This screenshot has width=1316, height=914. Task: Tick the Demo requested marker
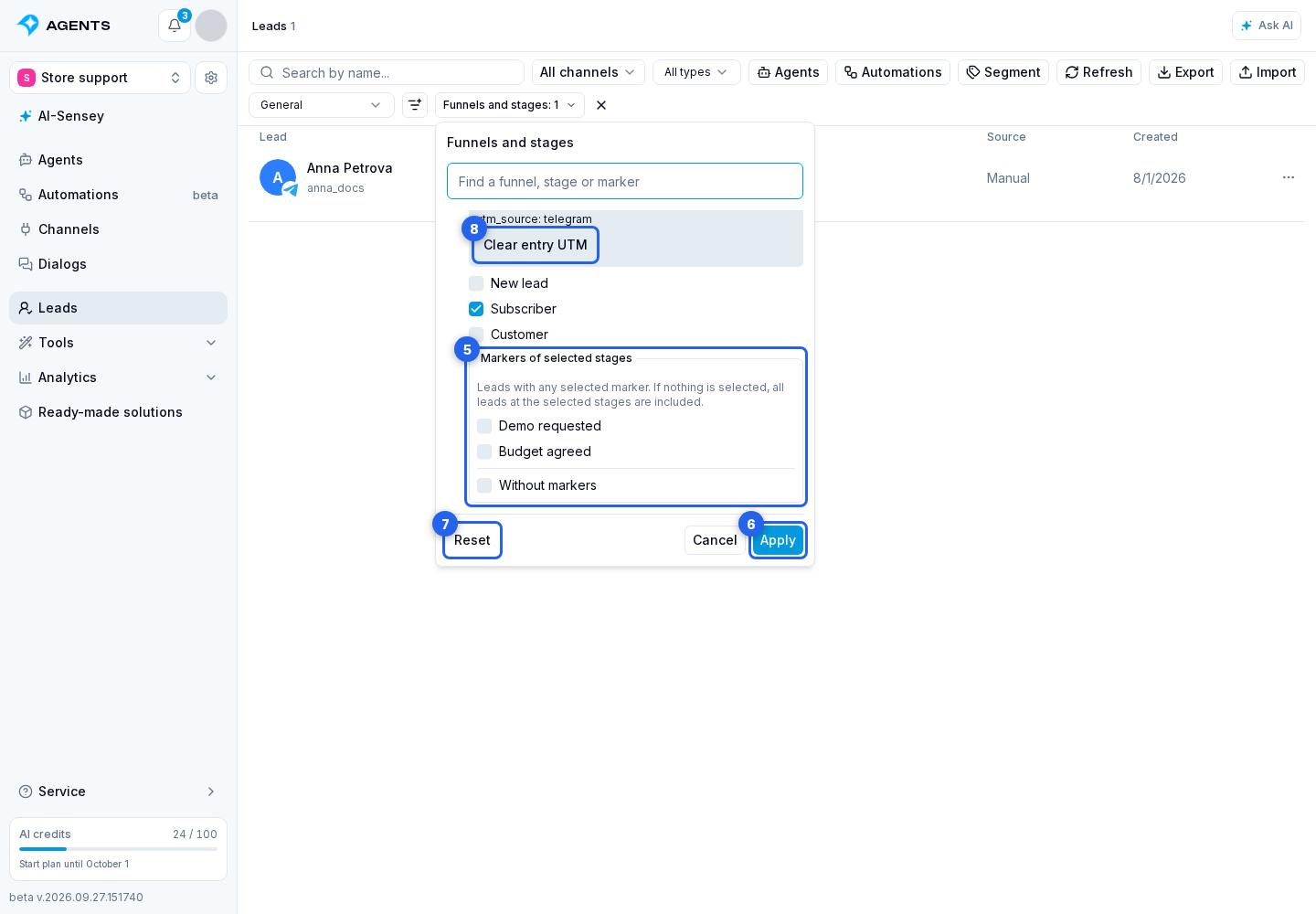point(484,426)
